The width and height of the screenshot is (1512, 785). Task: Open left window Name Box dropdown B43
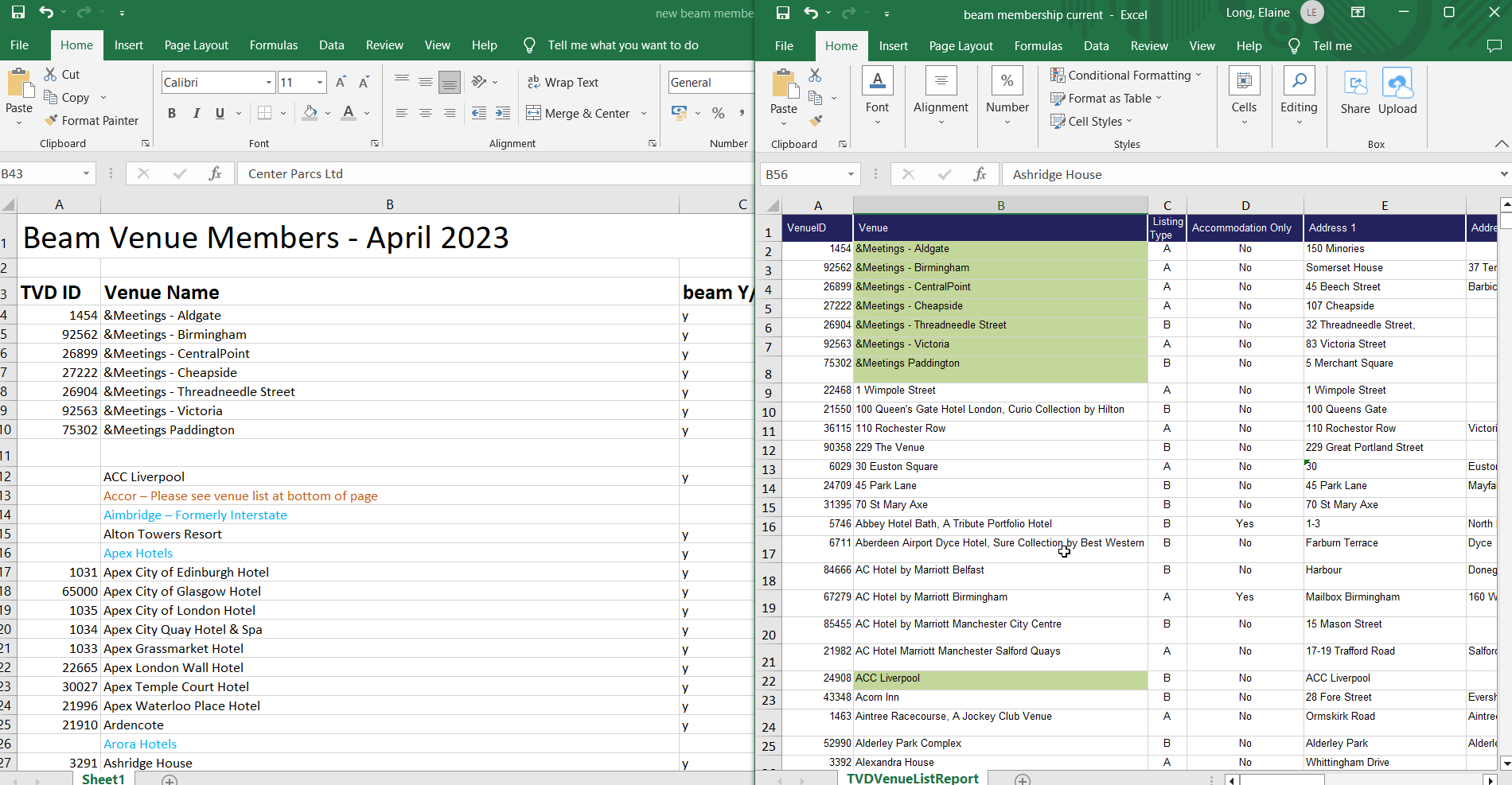(86, 173)
